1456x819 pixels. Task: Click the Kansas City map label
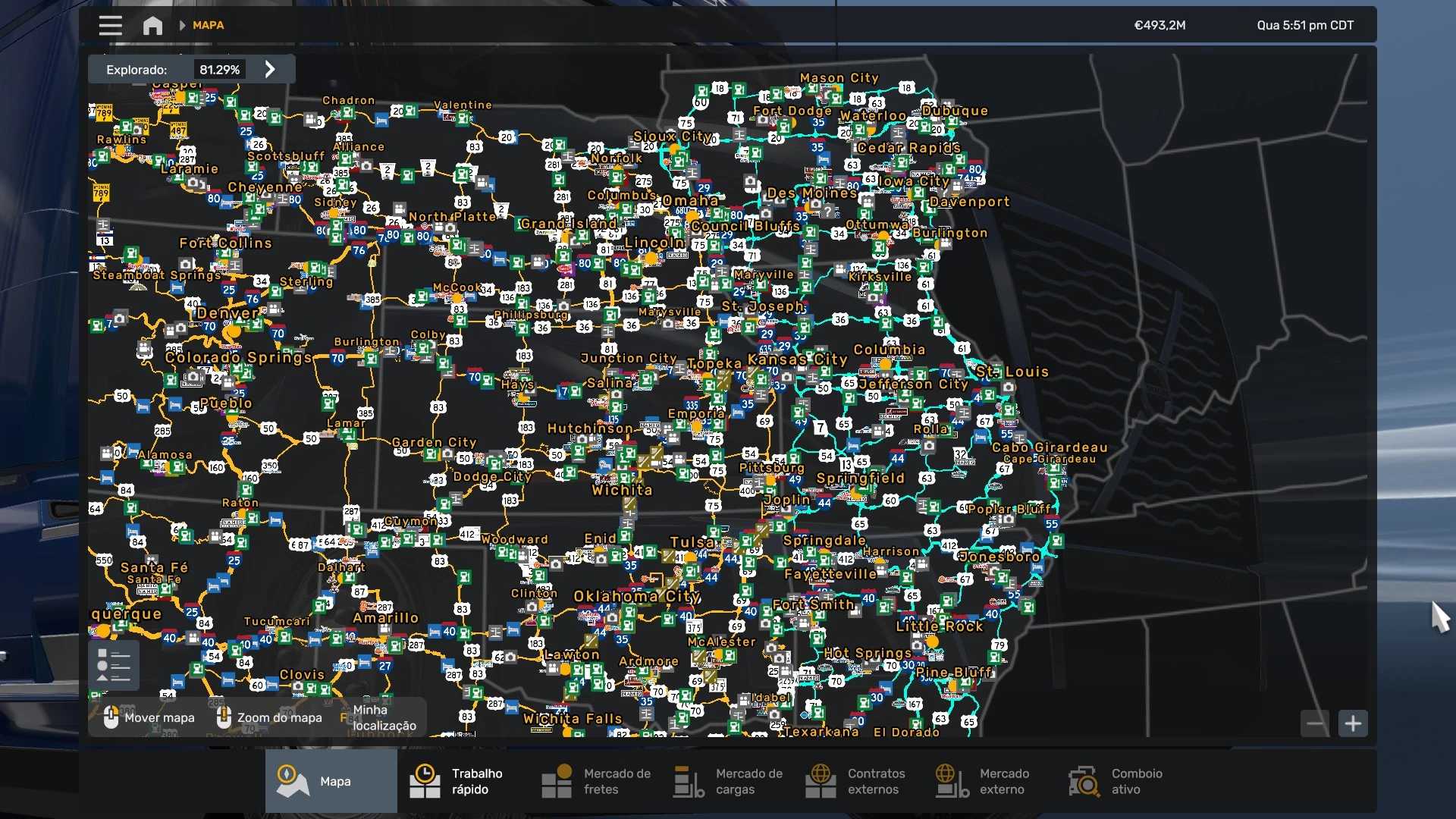coord(797,359)
